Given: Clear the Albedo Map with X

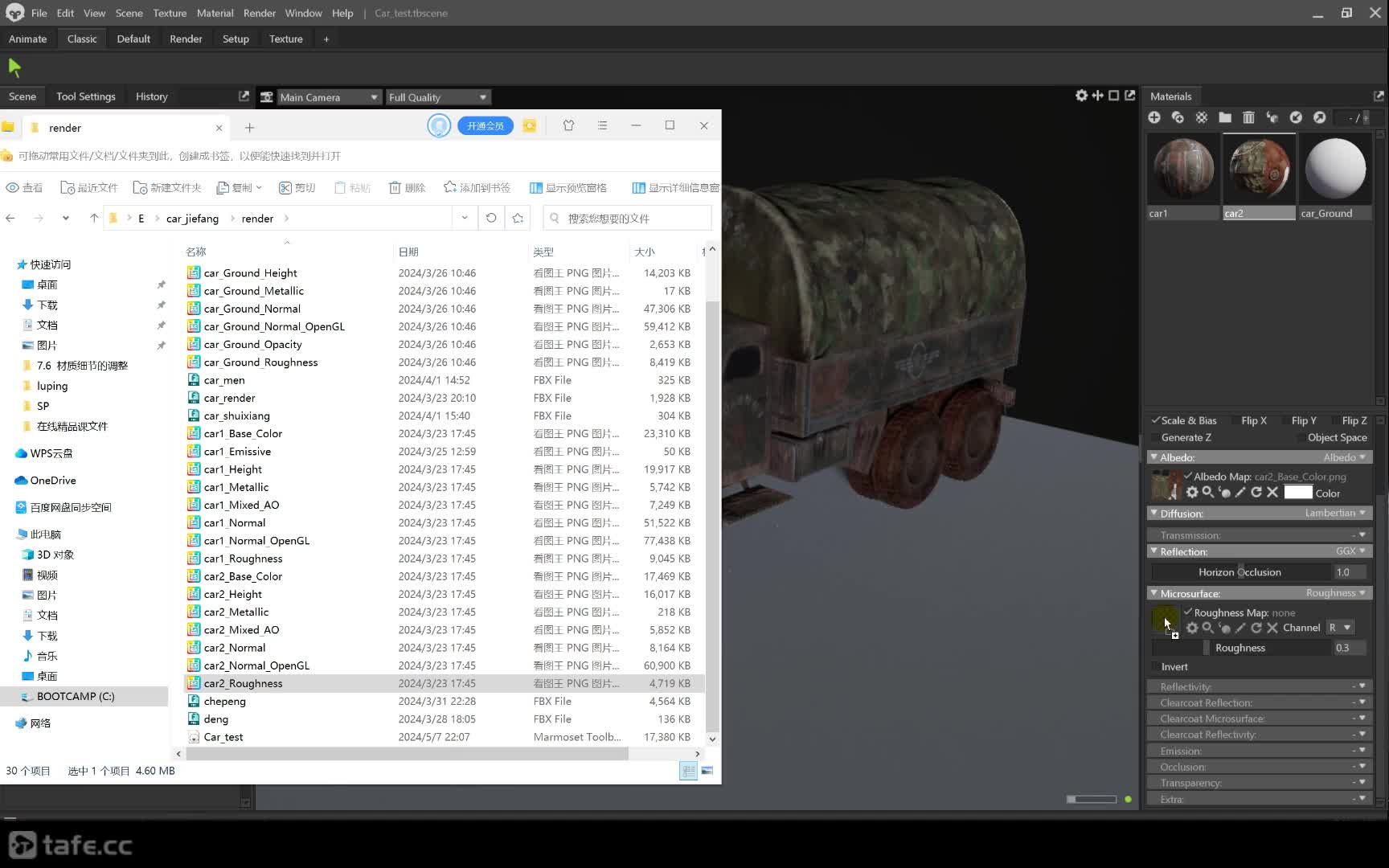Looking at the screenshot, I should click(1272, 493).
